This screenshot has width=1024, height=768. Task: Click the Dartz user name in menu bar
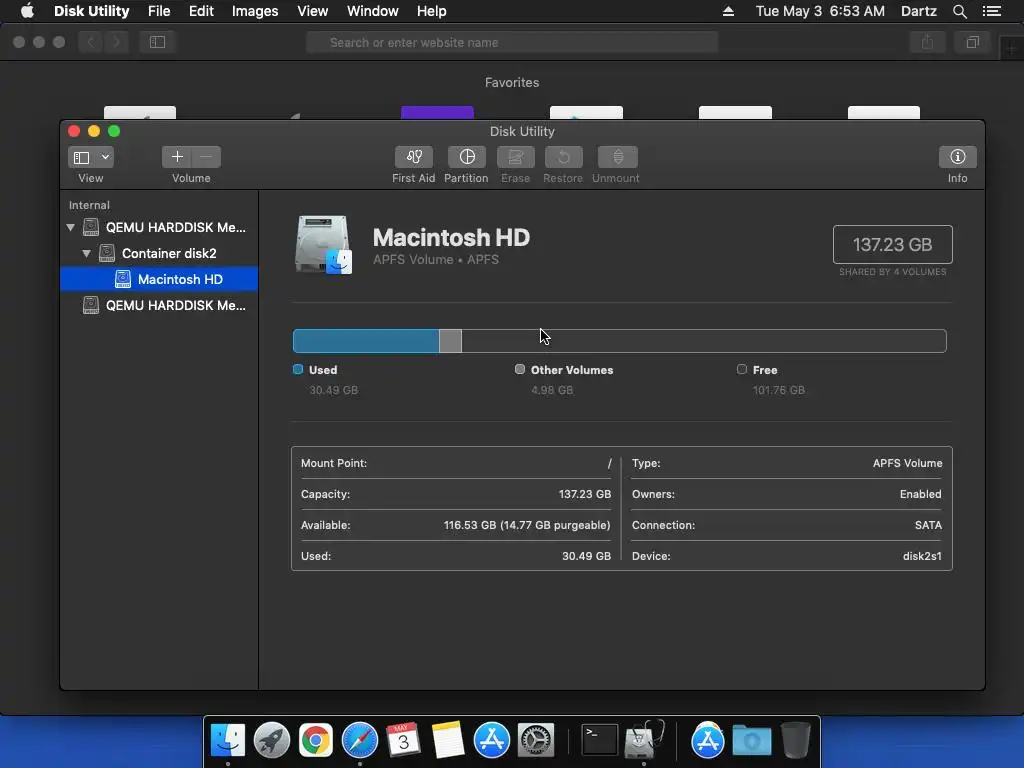click(x=918, y=11)
